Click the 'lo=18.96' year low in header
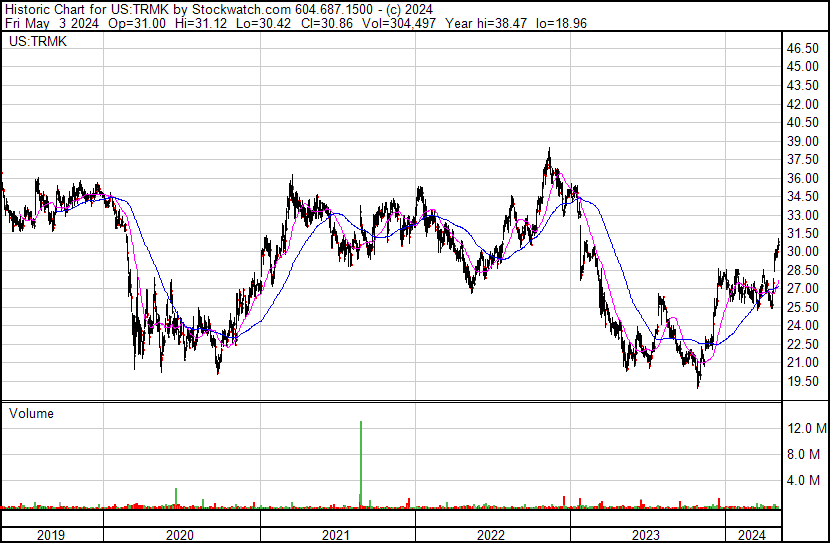This screenshot has width=830, height=543. click(x=561, y=23)
